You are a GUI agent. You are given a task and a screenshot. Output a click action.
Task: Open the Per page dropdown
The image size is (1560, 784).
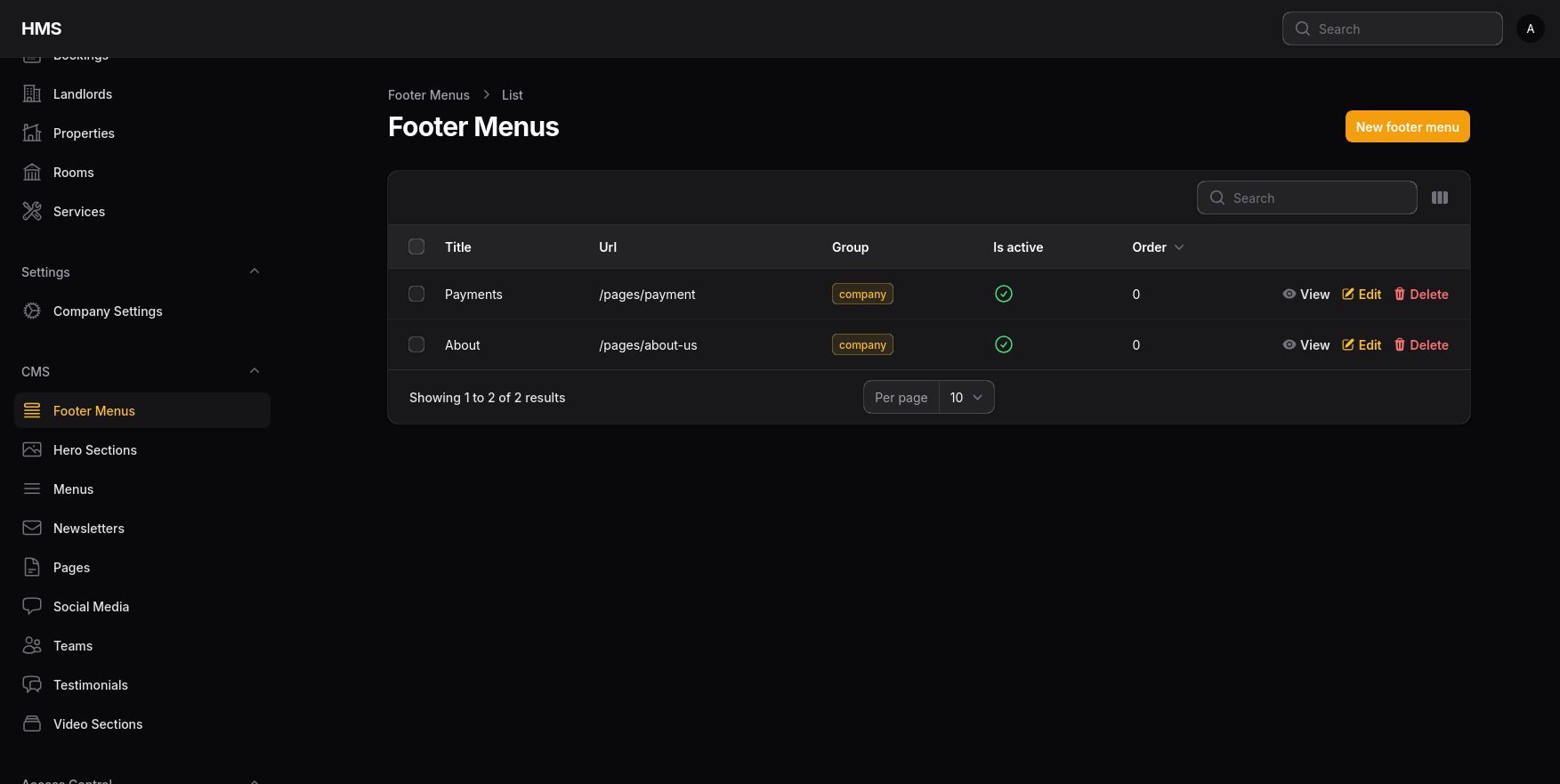pyautogui.click(x=966, y=397)
